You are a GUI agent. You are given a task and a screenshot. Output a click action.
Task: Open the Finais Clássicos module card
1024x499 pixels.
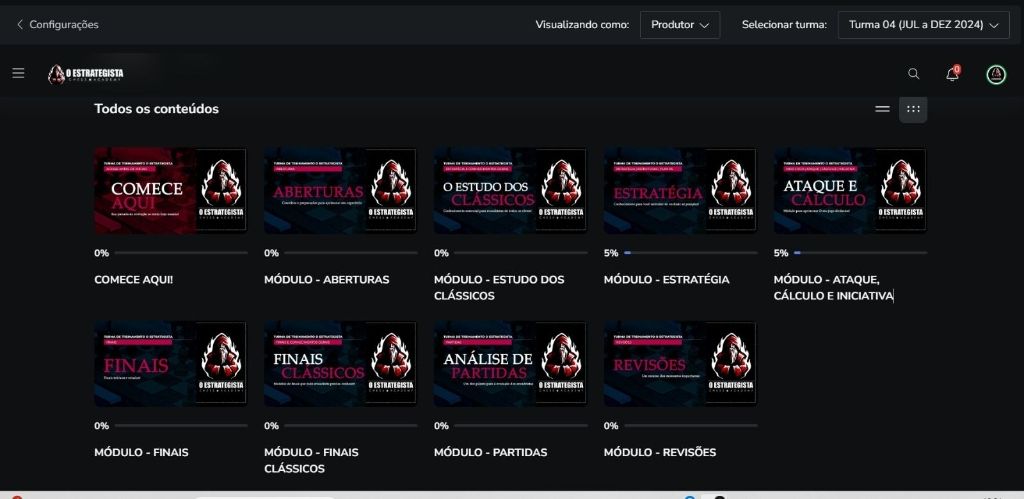(340, 363)
